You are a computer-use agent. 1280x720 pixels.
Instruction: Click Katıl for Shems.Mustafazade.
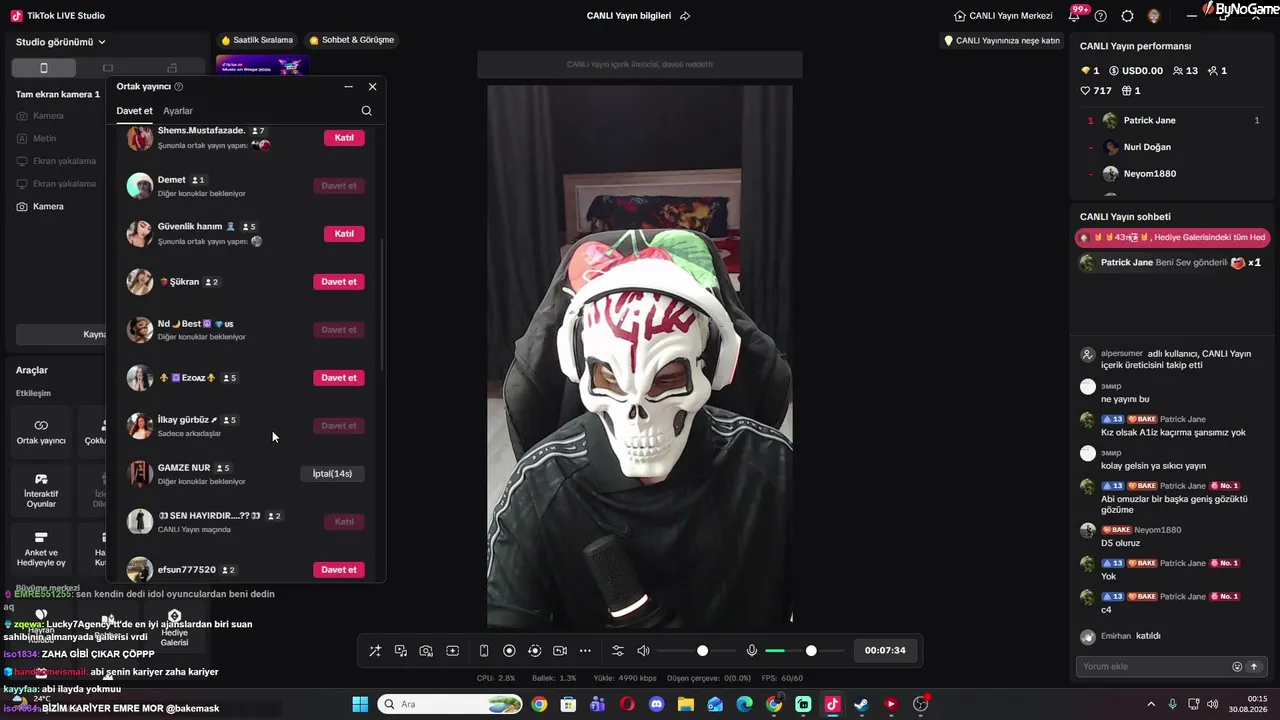pyautogui.click(x=344, y=138)
